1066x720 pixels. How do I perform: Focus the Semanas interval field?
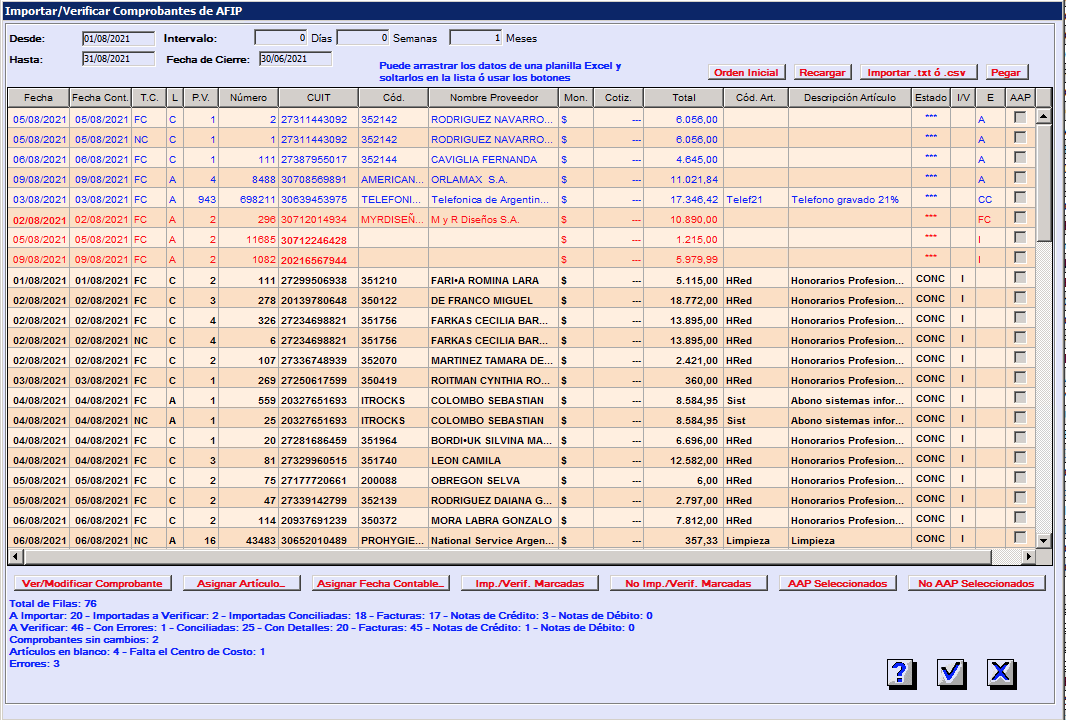click(363, 38)
